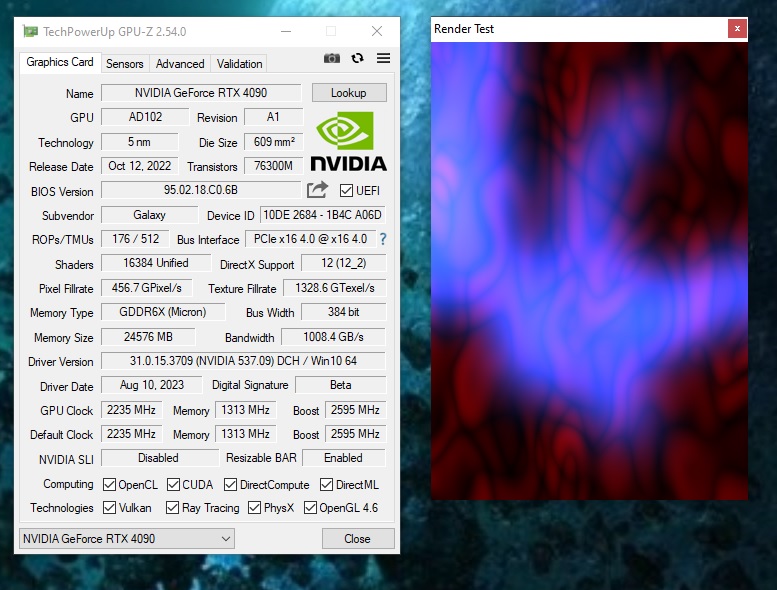The height and width of the screenshot is (590, 777).
Task: Click the BIOS export share icon
Action: 317,190
